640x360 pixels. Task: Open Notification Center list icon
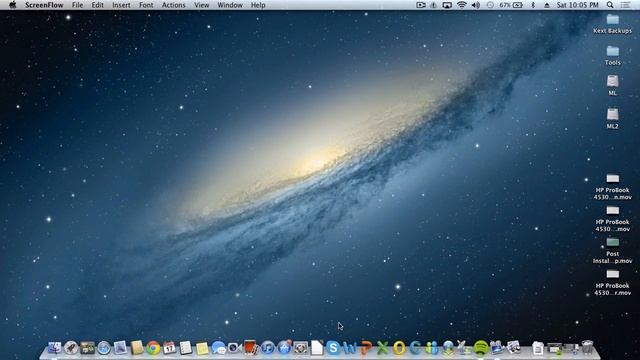pos(625,5)
